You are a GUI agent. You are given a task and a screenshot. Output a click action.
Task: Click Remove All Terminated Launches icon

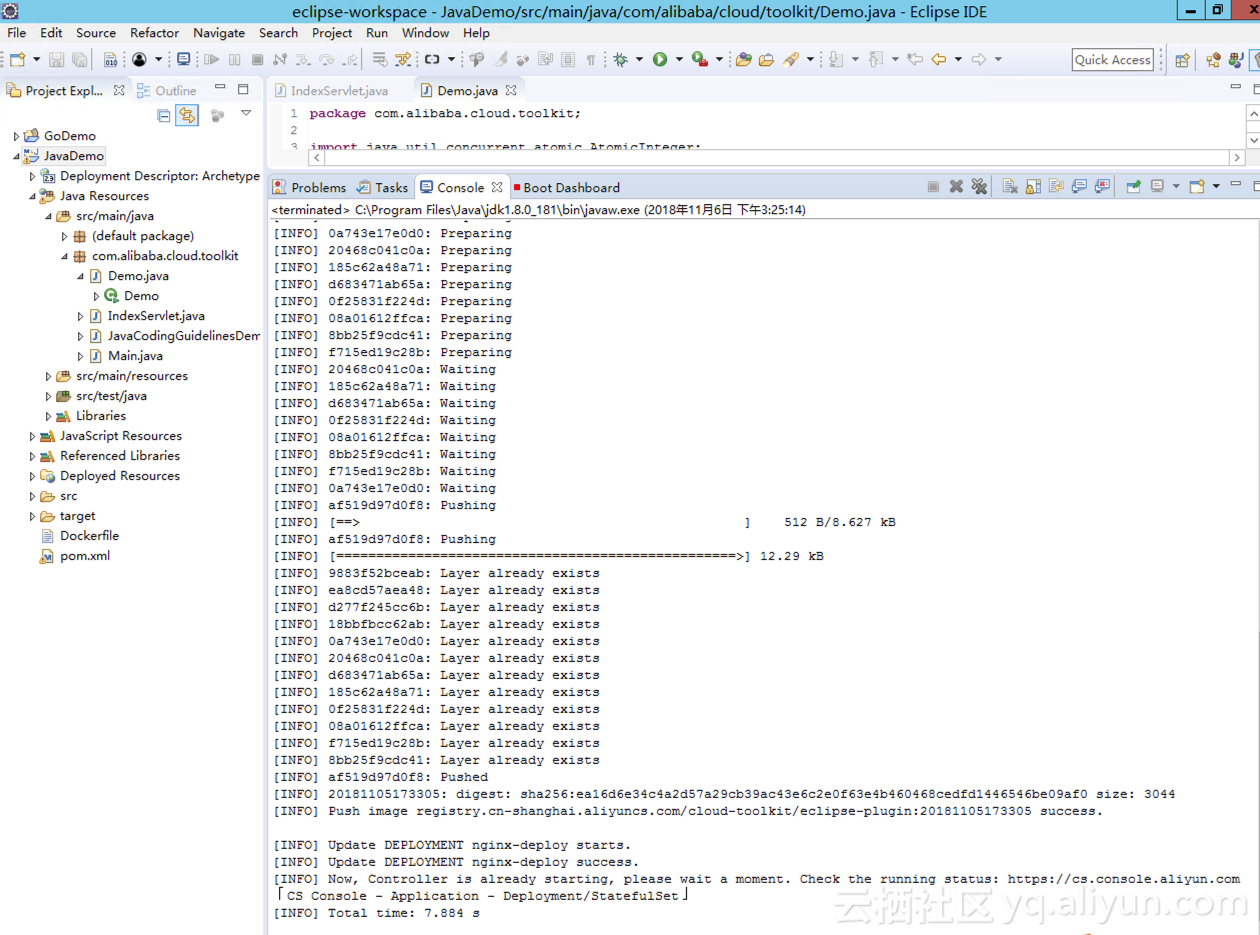pos(979,187)
